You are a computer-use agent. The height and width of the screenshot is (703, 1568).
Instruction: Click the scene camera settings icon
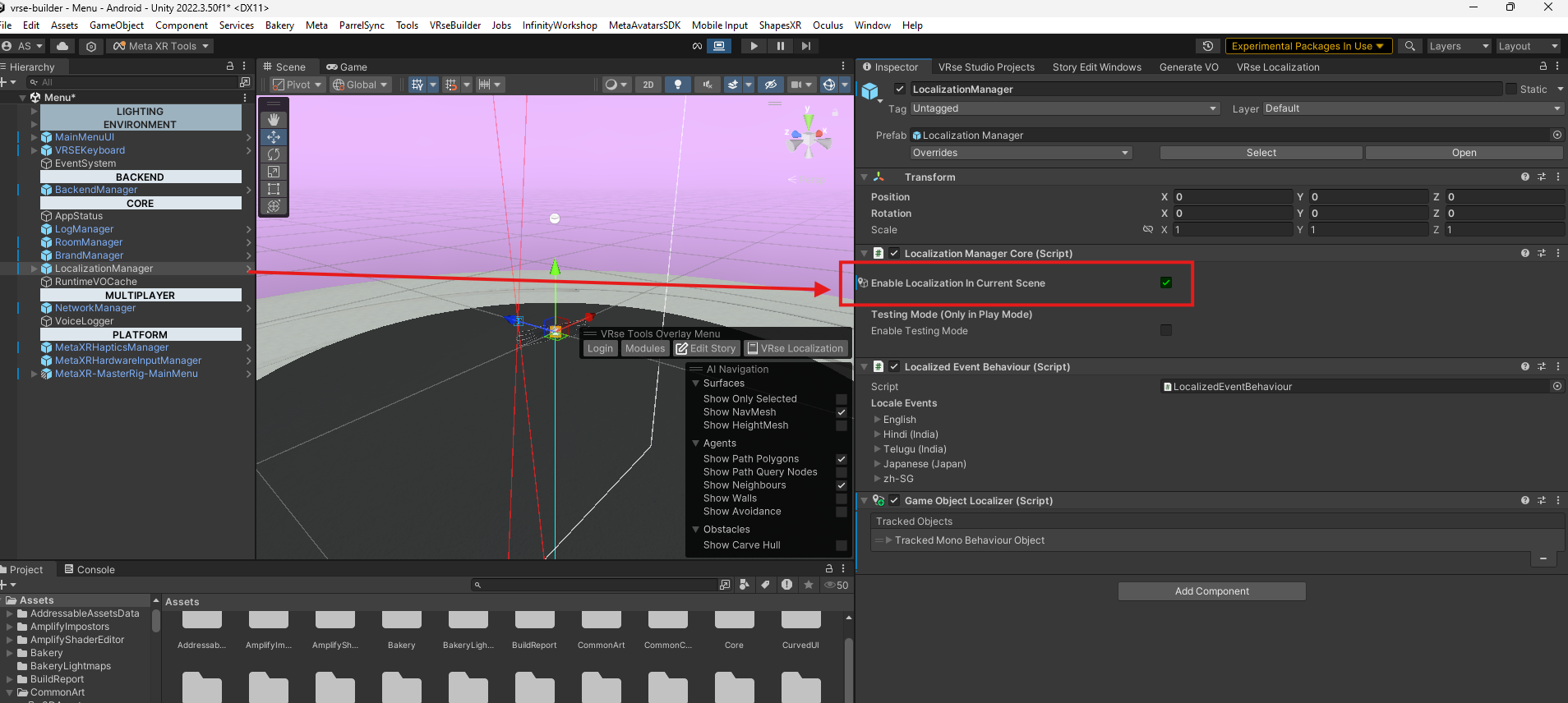point(796,85)
